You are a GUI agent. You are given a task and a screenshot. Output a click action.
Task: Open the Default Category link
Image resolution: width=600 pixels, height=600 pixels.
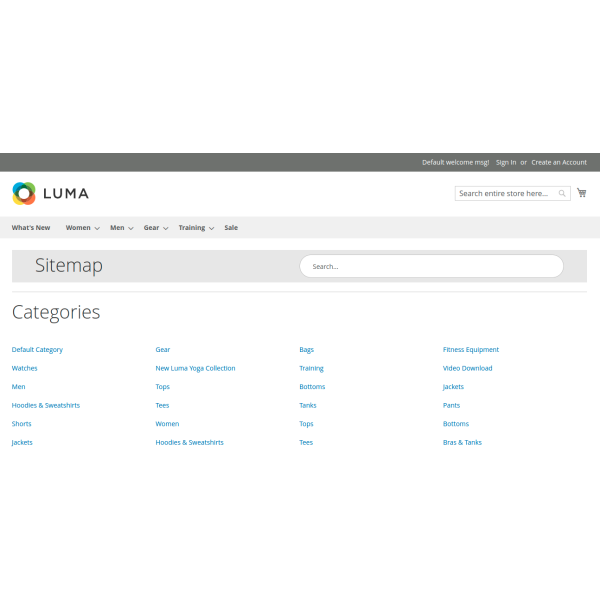point(37,350)
